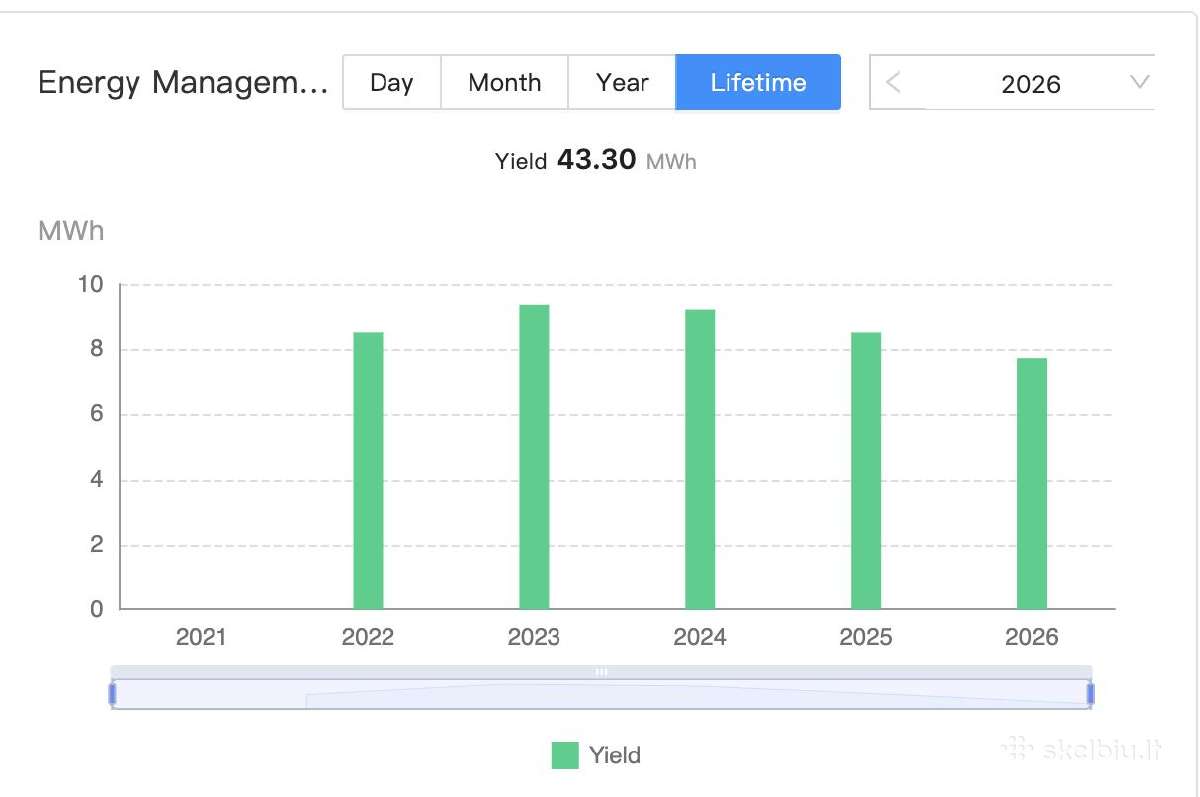The height and width of the screenshot is (797, 1200).
Task: Switch to the Year view tab
Action: [622, 82]
